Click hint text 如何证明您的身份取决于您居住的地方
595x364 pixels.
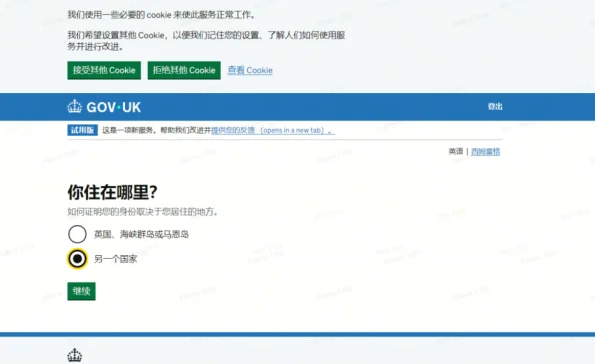142,212
